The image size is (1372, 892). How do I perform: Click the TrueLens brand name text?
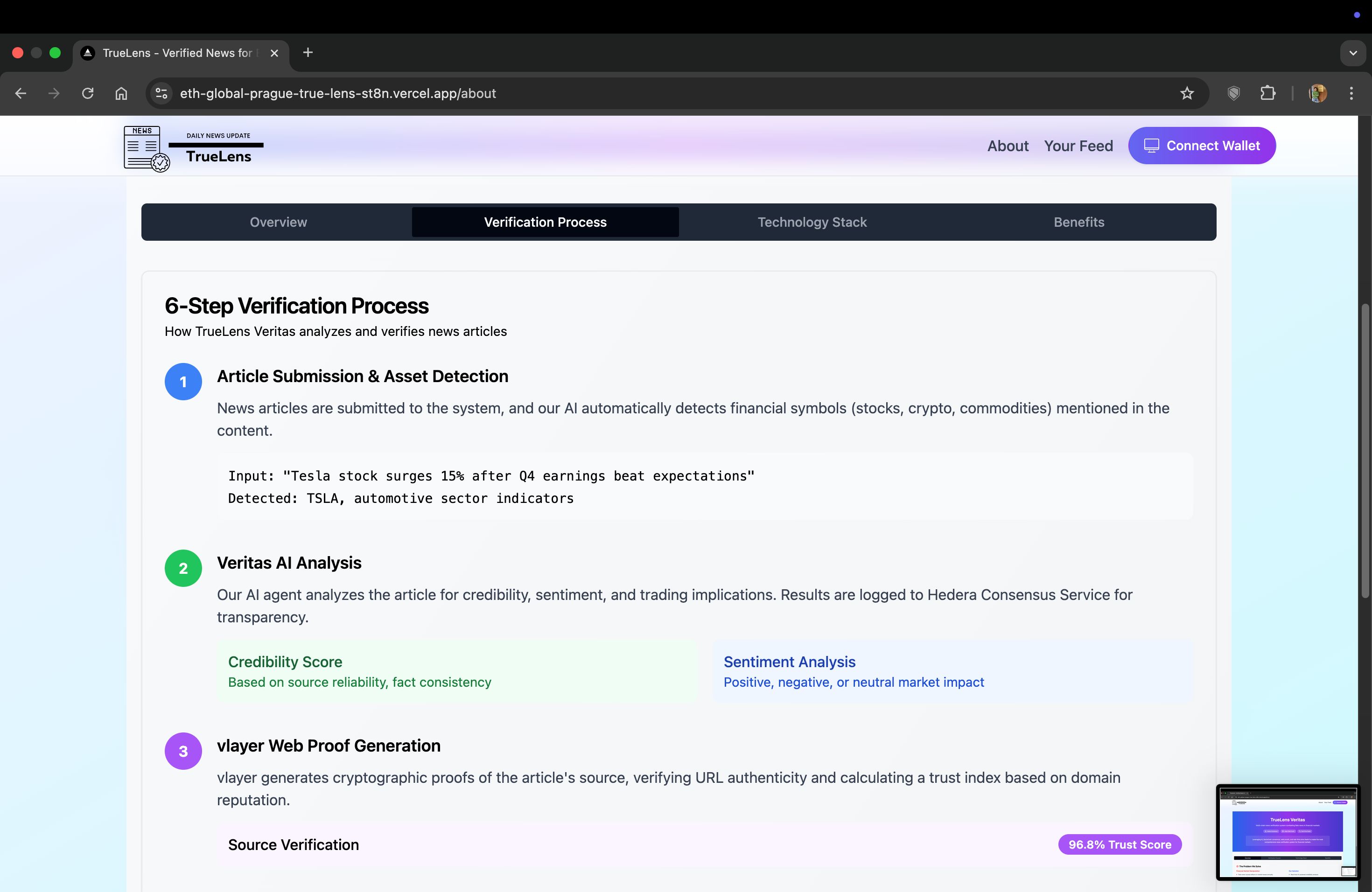(218, 157)
